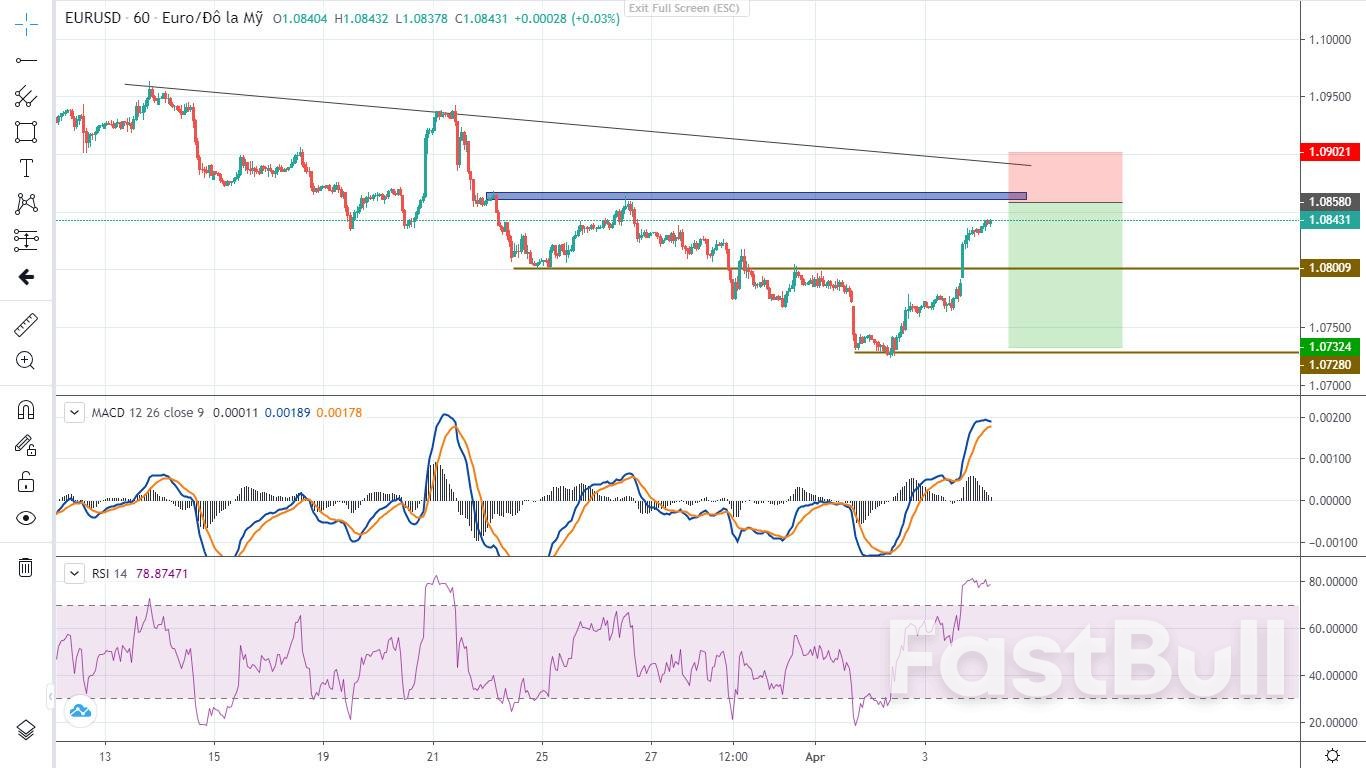Toggle lock all drawing tools

click(x=26, y=482)
